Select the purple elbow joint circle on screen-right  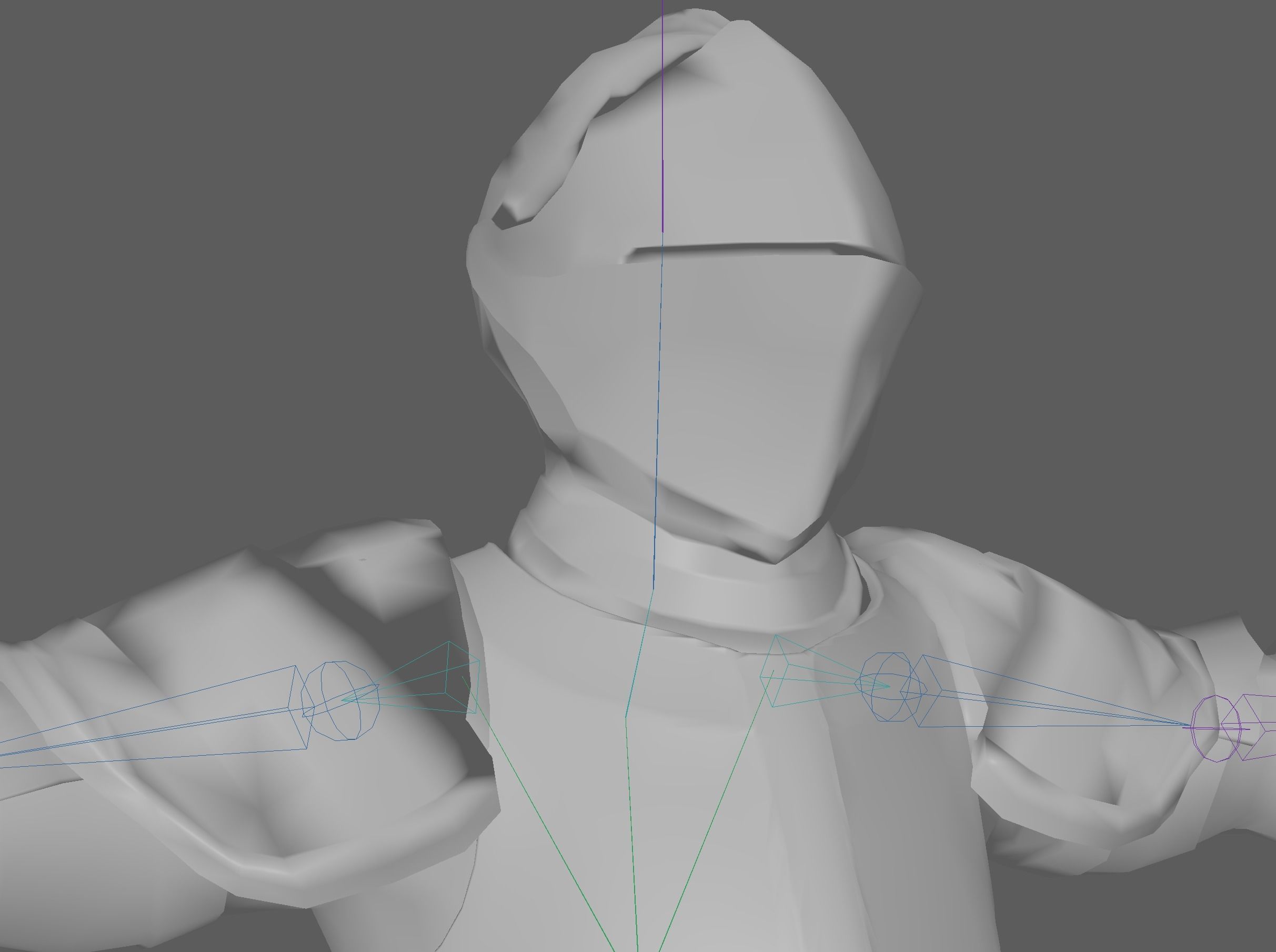(x=1216, y=728)
